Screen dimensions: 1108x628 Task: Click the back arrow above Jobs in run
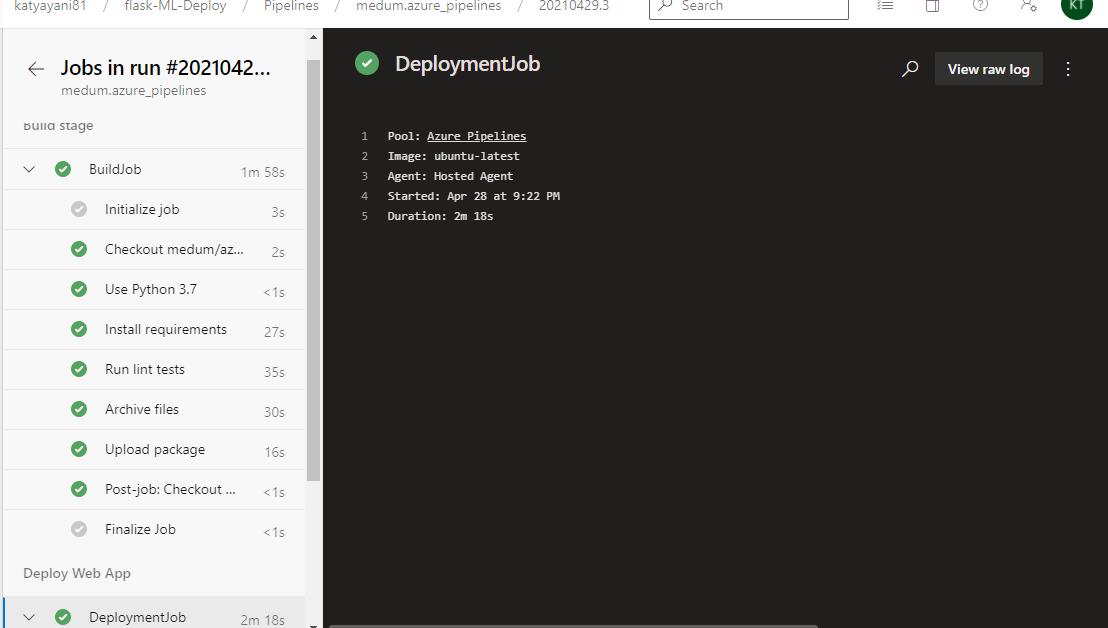(x=36, y=69)
